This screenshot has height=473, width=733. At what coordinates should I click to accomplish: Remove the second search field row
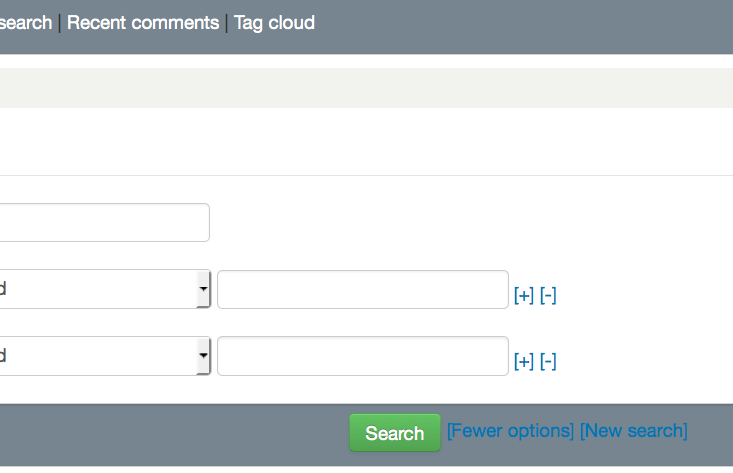pyautogui.click(x=548, y=361)
